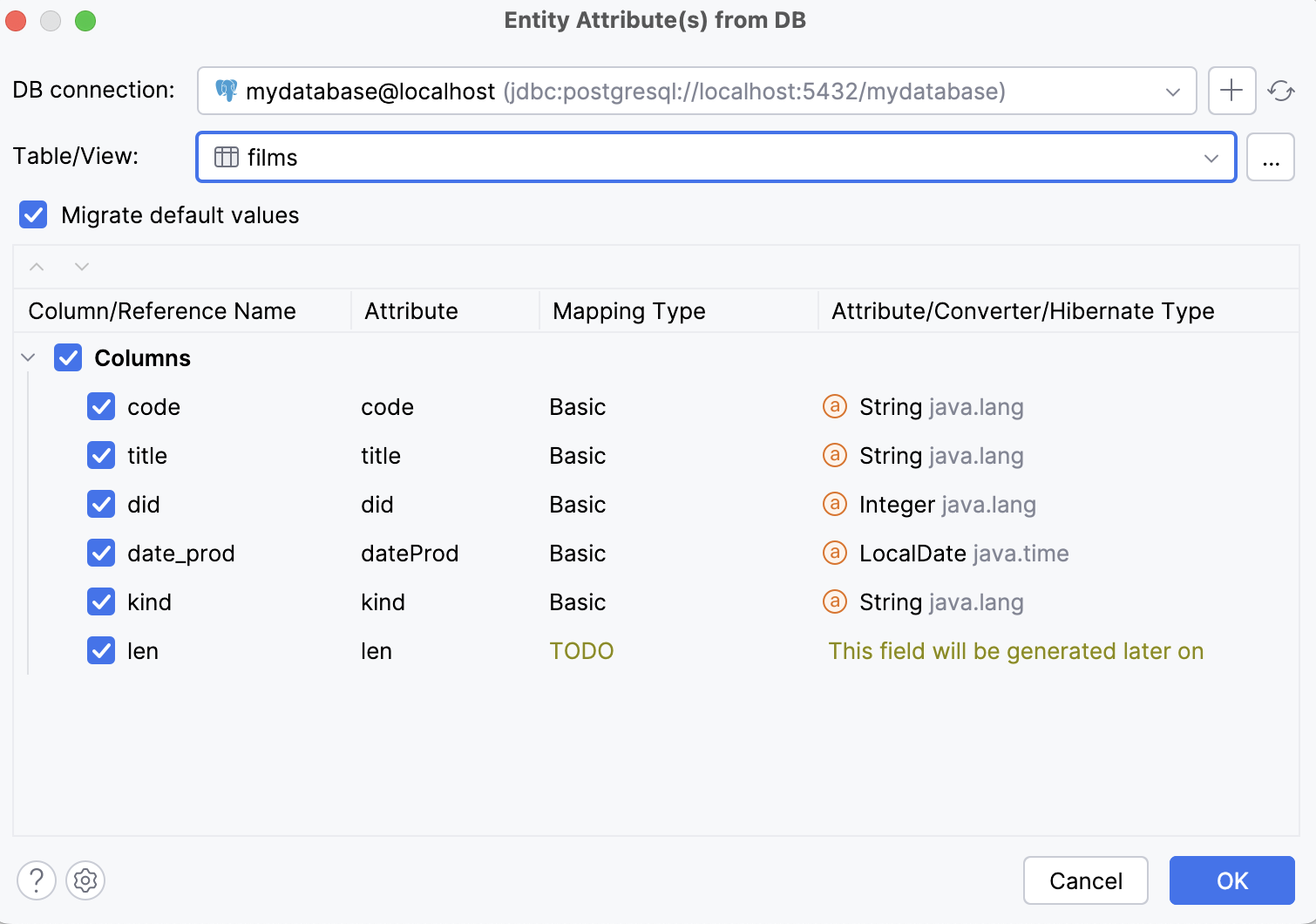Uncheck the len column row
The width and height of the screenshot is (1316, 924).
[101, 650]
